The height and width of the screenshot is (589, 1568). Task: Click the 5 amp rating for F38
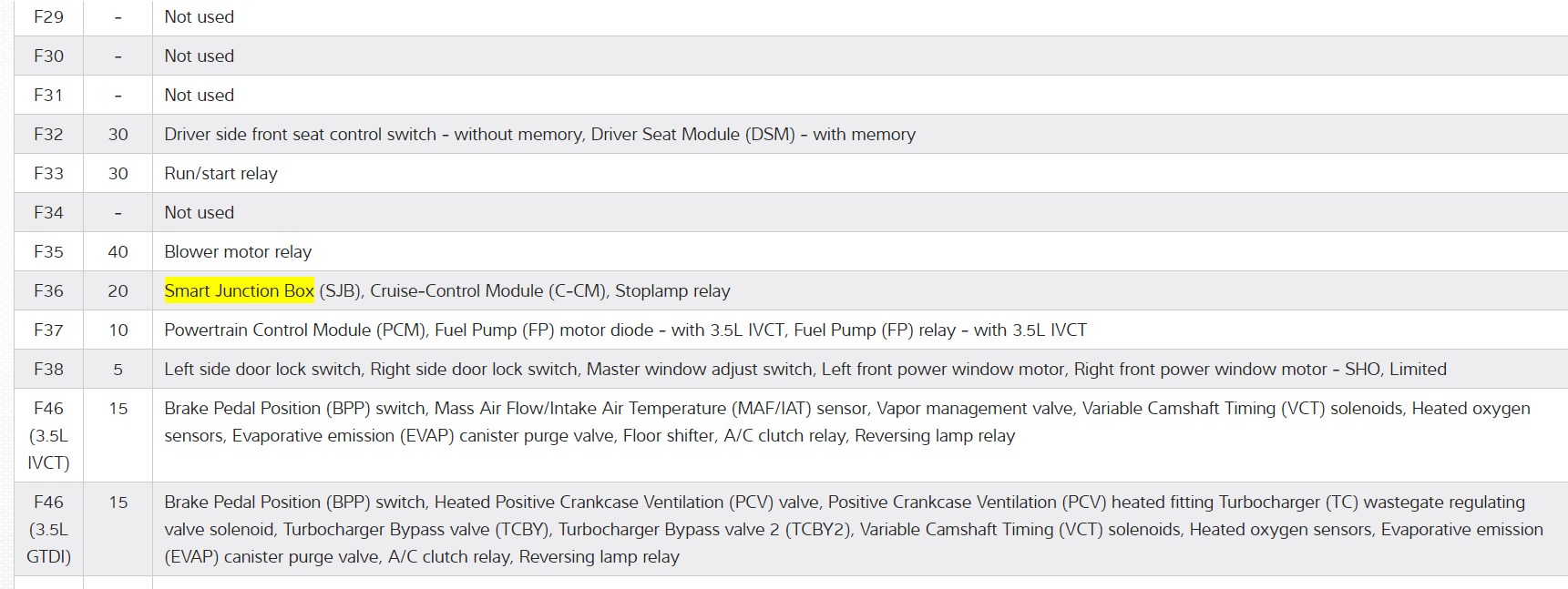pyautogui.click(x=118, y=370)
